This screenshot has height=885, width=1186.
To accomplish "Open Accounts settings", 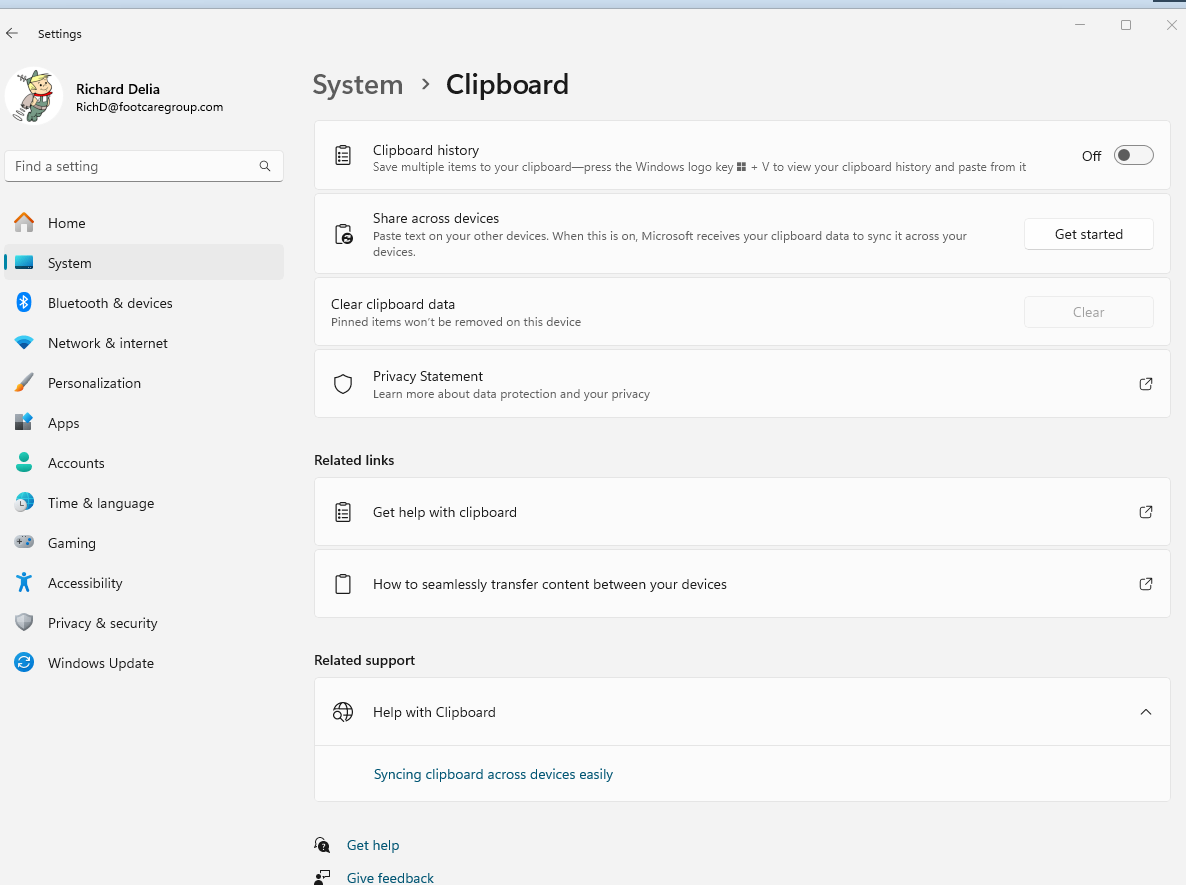I will 144,464.
